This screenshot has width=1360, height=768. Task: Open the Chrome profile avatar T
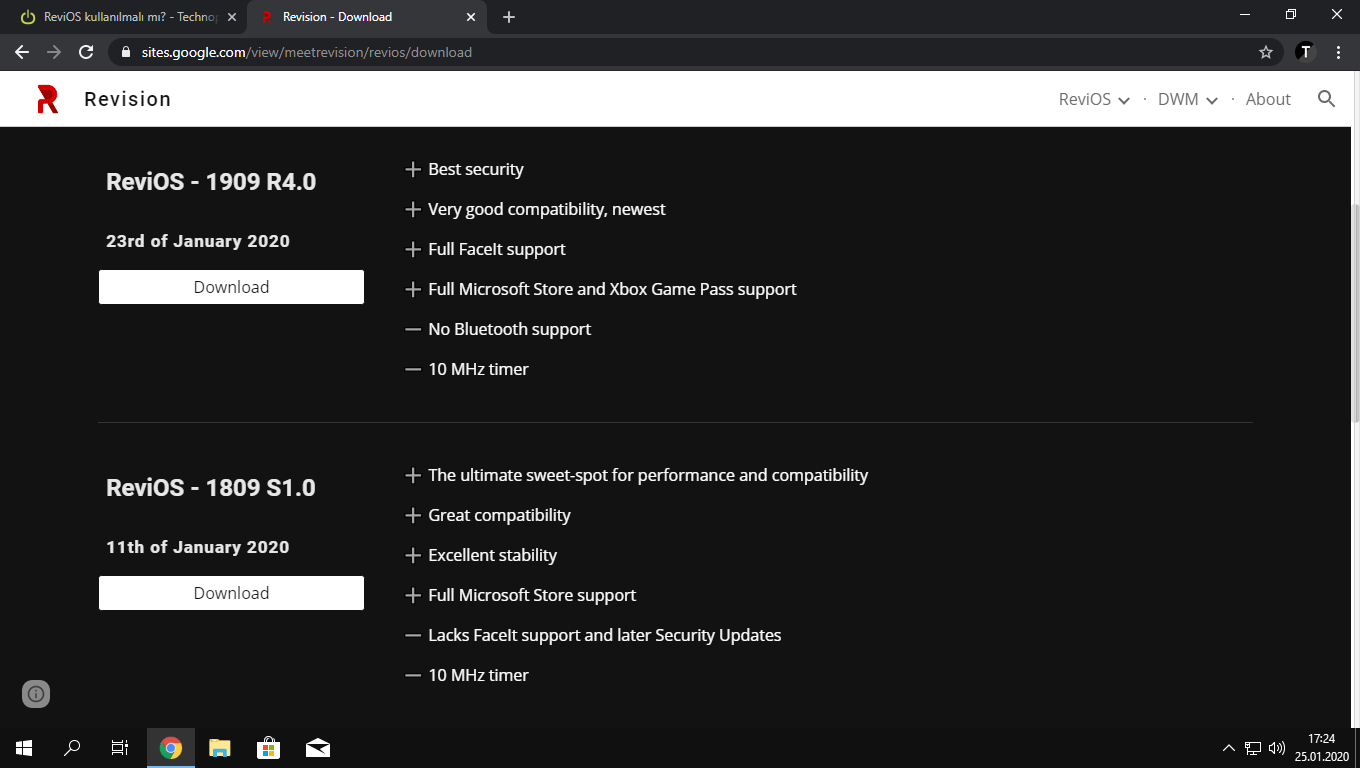[x=1305, y=52]
